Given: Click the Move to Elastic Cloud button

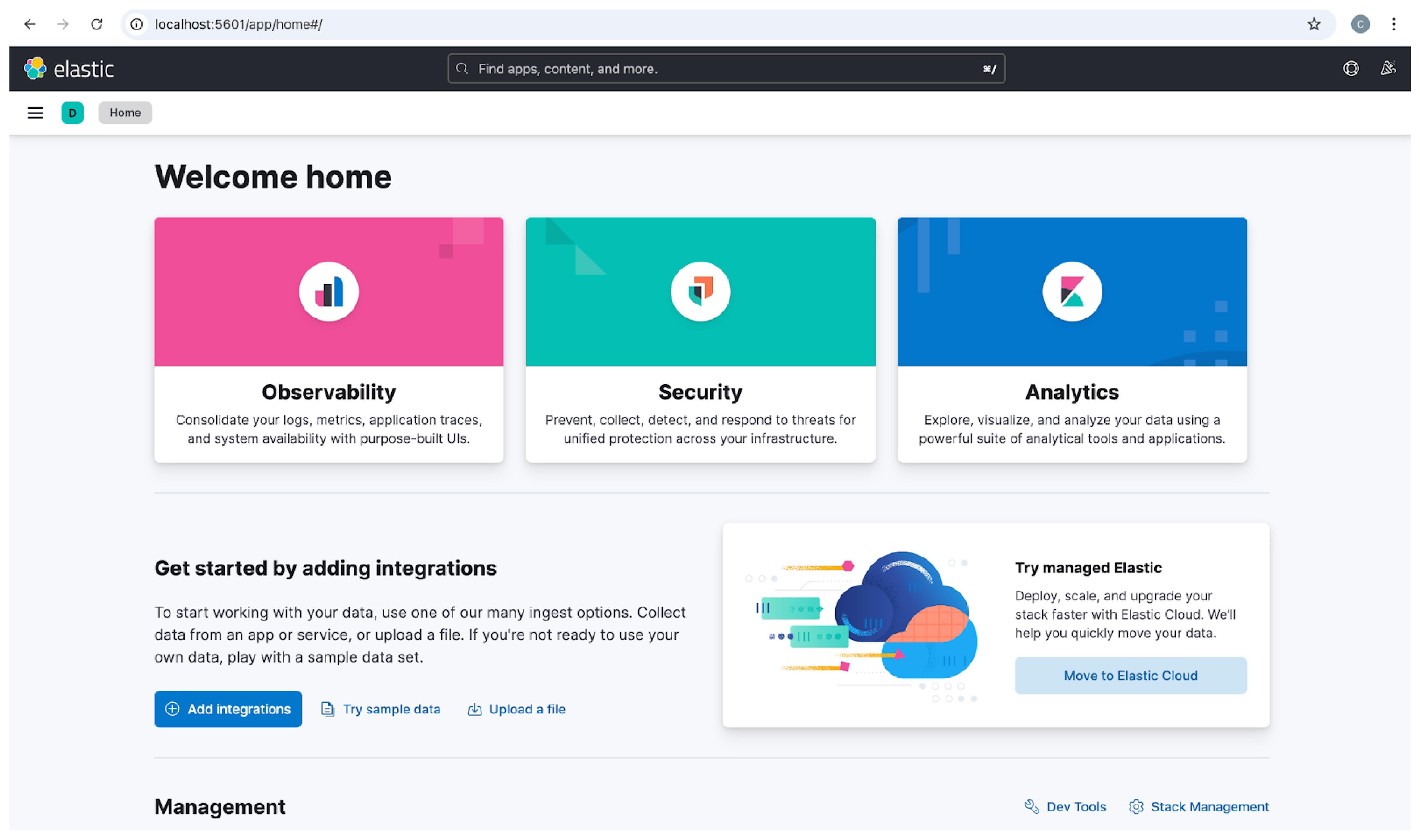Looking at the screenshot, I should 1131,675.
